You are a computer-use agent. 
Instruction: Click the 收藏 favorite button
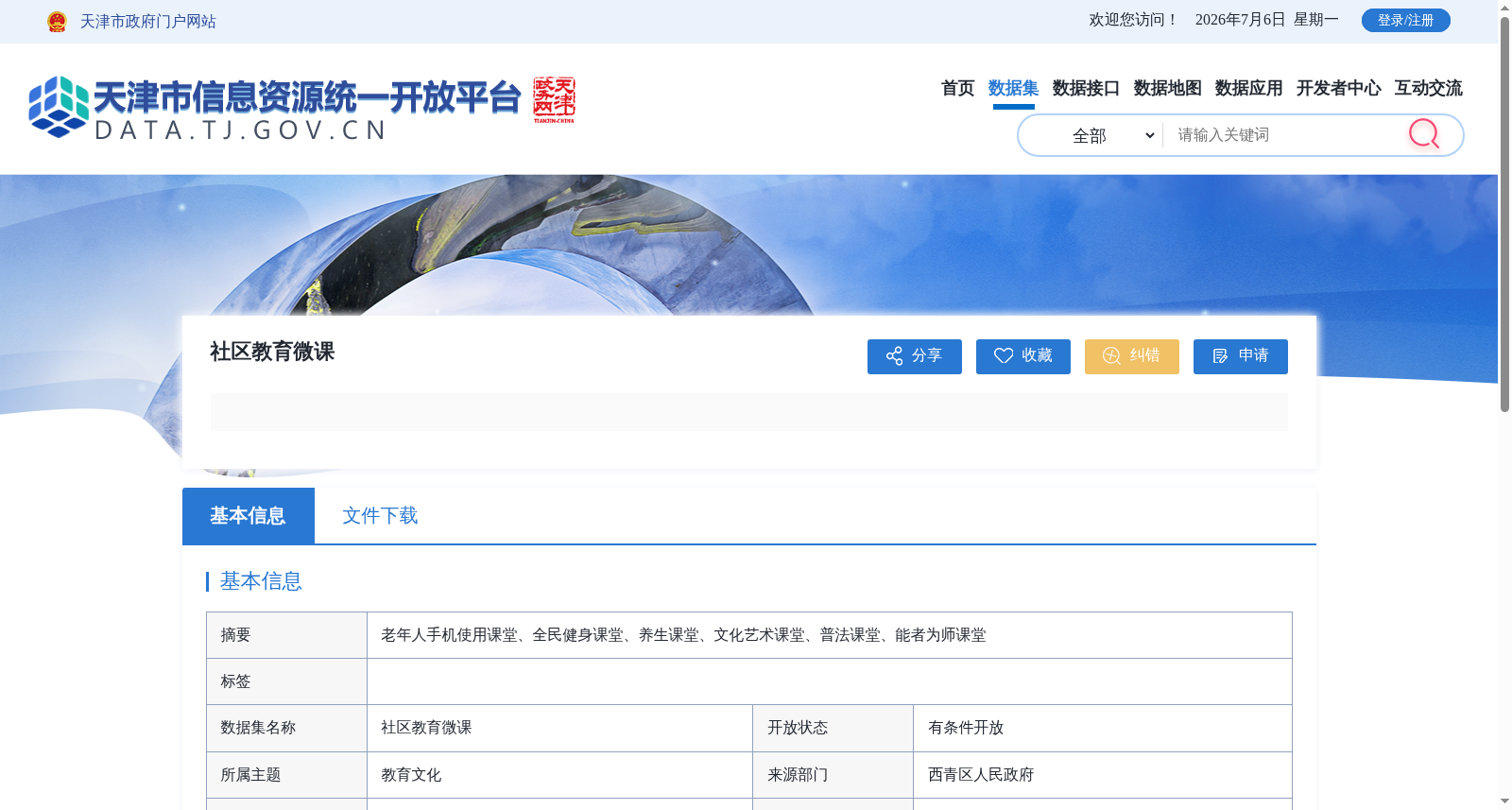pos(1022,356)
